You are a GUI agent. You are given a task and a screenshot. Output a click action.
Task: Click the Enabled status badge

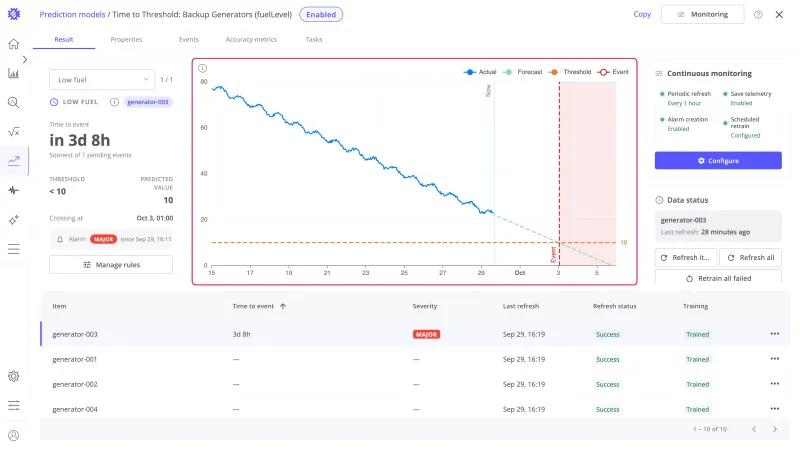coord(321,14)
